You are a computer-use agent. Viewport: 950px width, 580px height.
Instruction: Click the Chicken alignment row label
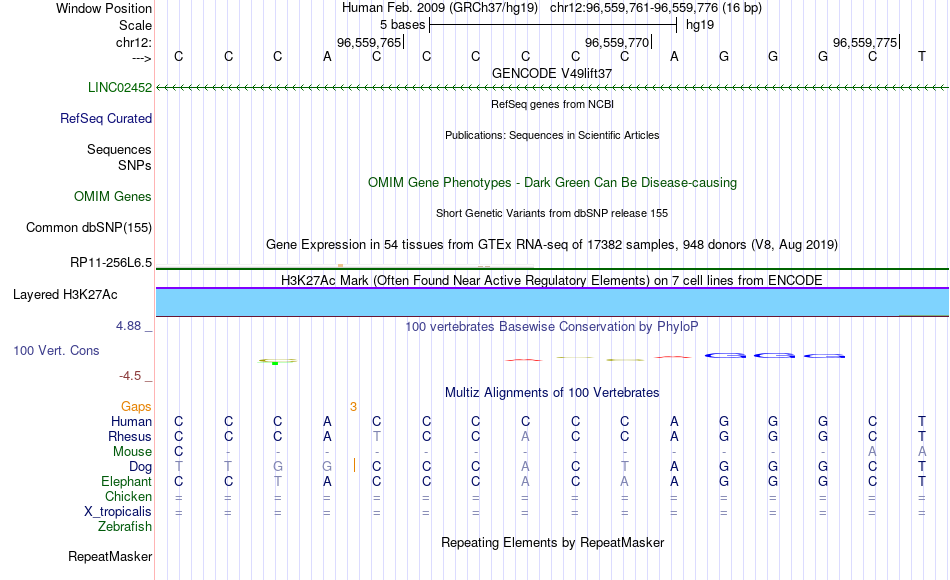click(128, 496)
